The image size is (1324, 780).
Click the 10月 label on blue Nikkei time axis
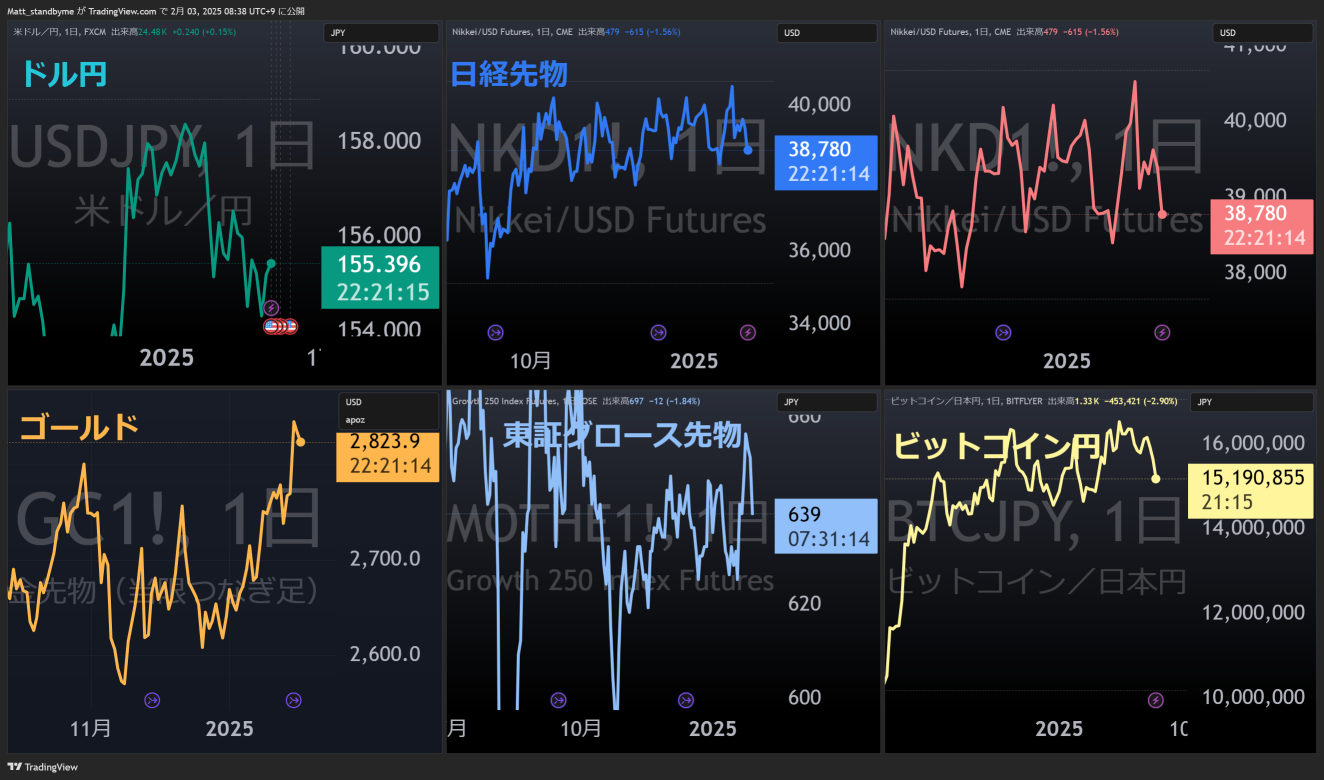pyautogui.click(x=530, y=361)
